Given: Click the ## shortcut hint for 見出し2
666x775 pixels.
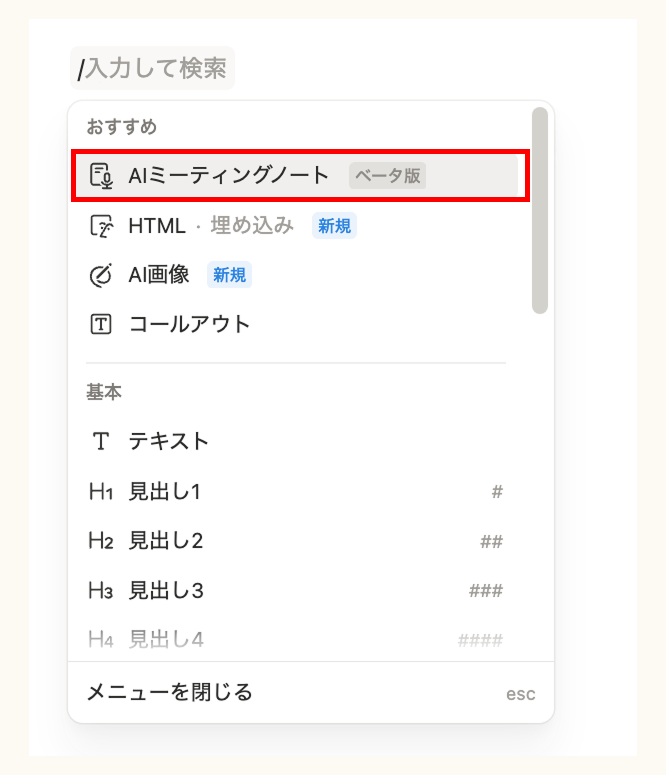Looking at the screenshot, I should (x=491, y=541).
